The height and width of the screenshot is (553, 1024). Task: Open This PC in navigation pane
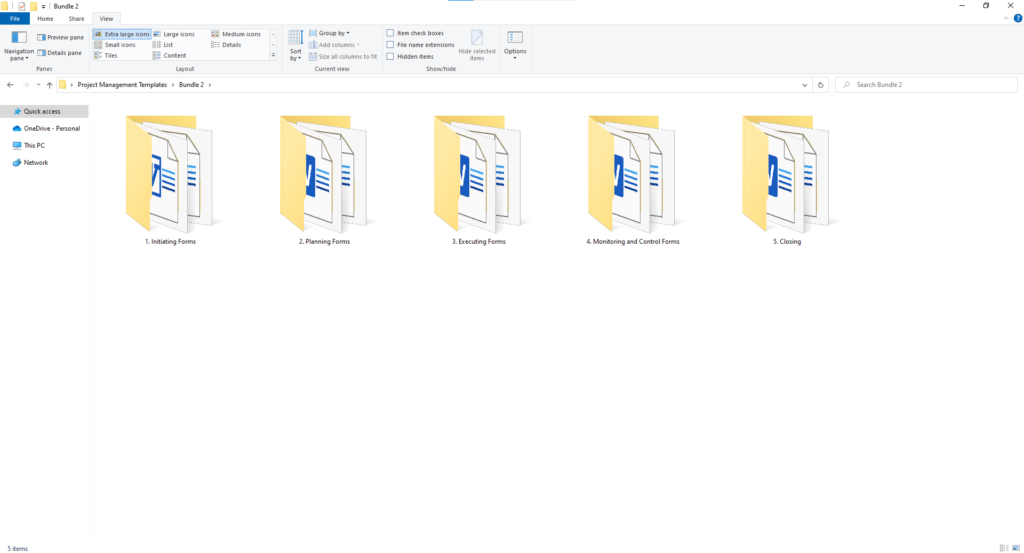(34, 145)
